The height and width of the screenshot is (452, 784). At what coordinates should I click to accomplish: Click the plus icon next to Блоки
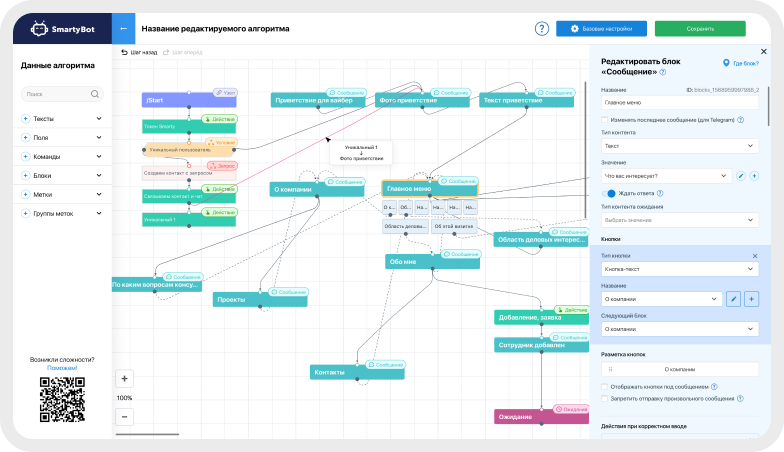tap(26, 176)
